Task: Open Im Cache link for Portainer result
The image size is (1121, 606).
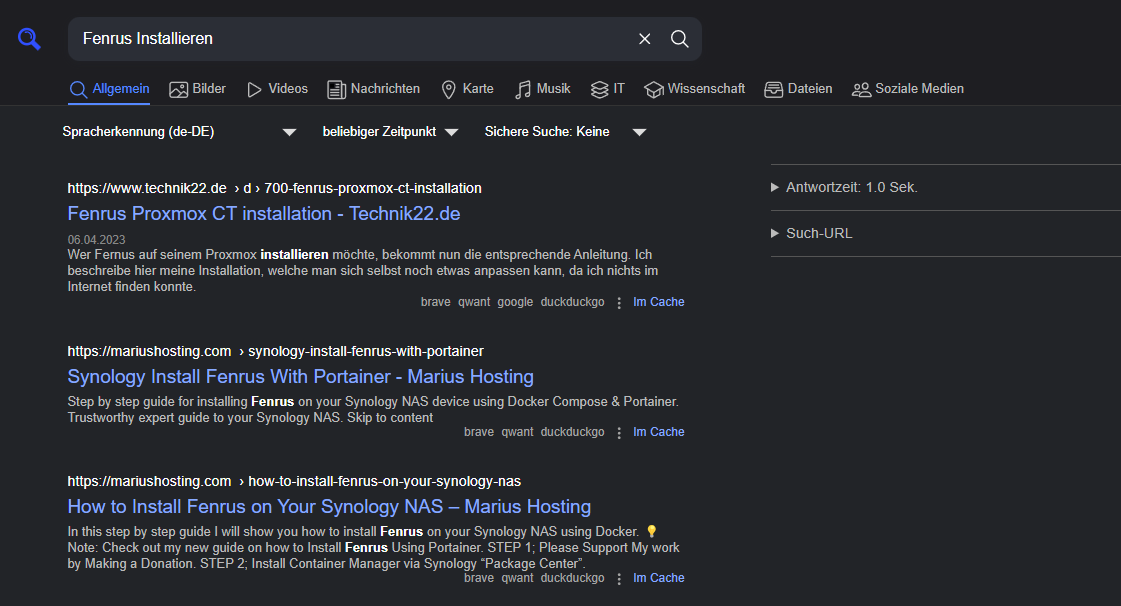Action: pyautogui.click(x=658, y=432)
